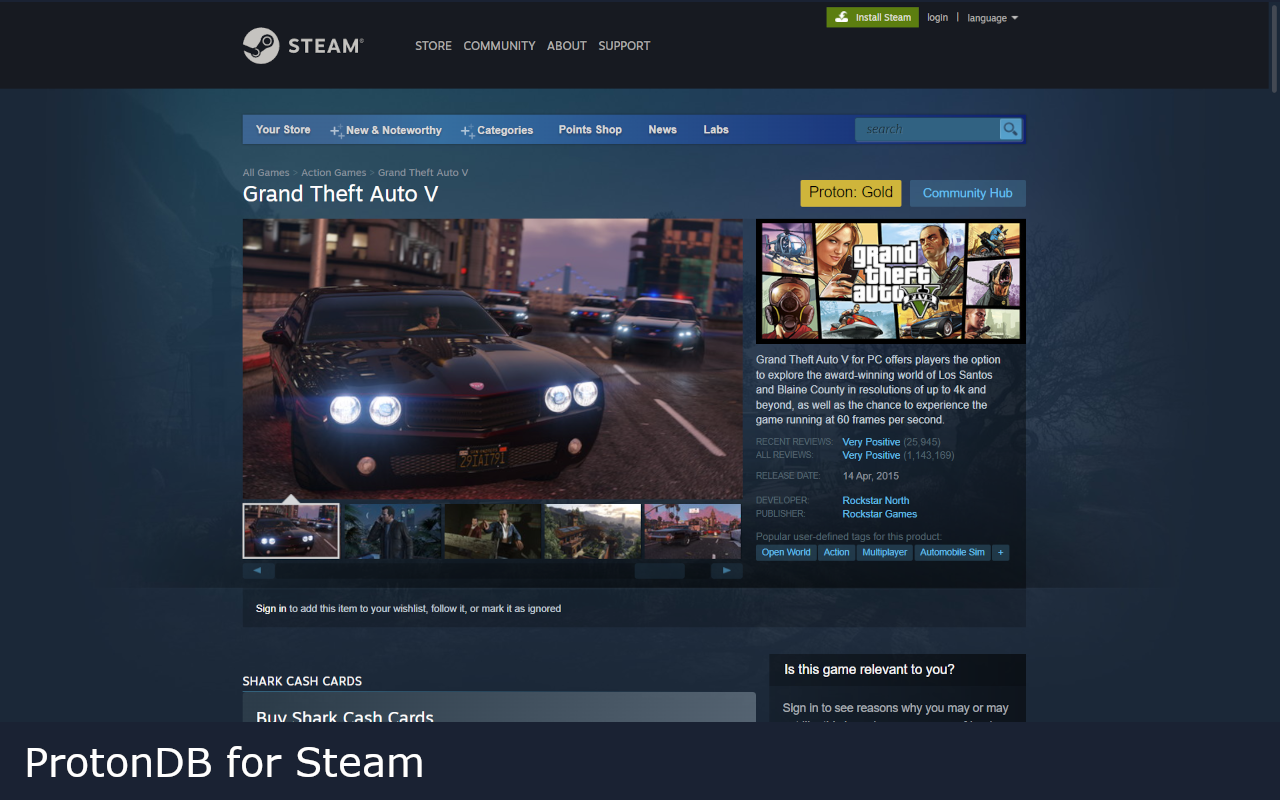Click Sign in link for wishlist
This screenshot has height=800, width=1280.
[271, 608]
